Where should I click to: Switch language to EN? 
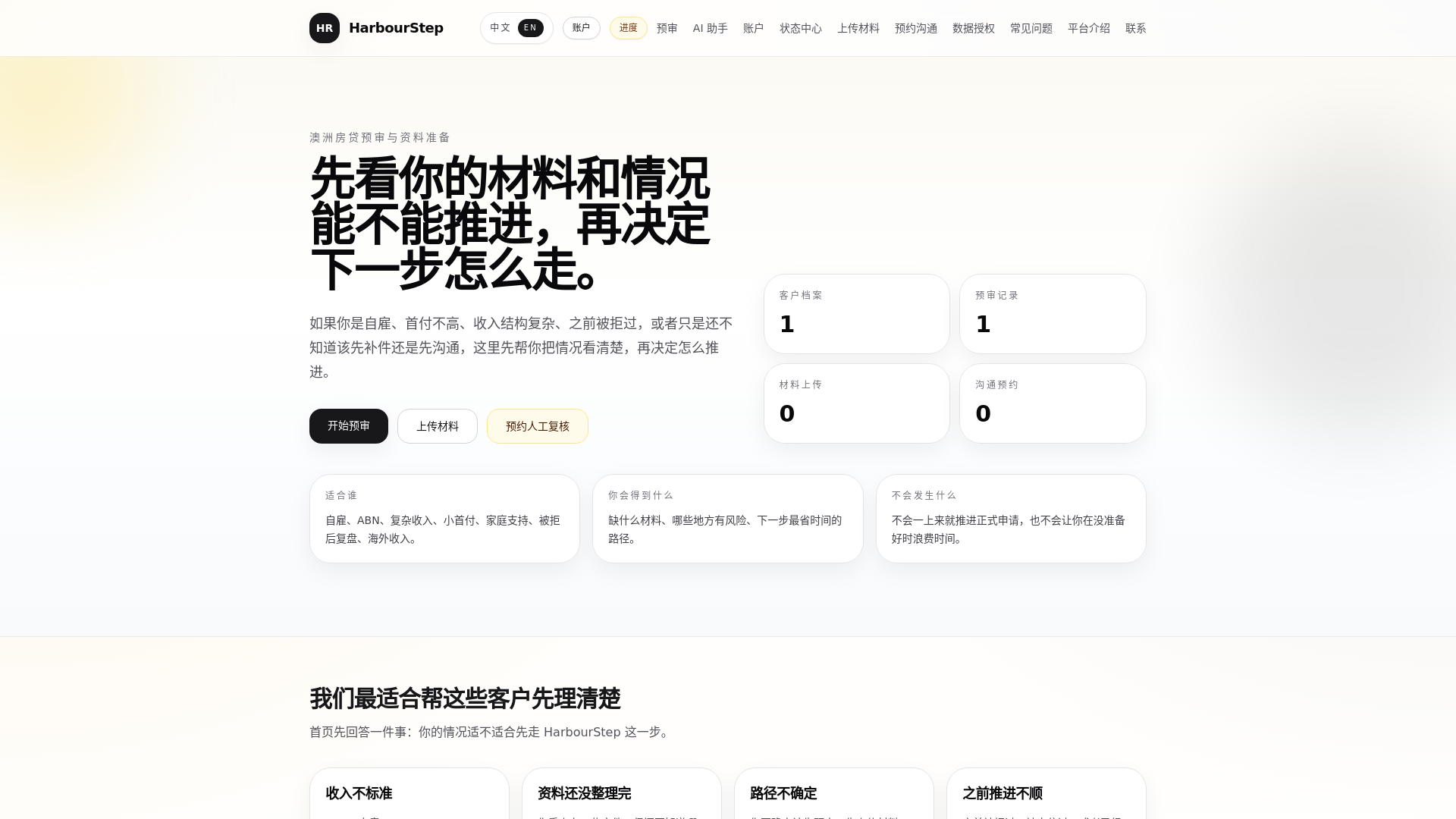531,28
